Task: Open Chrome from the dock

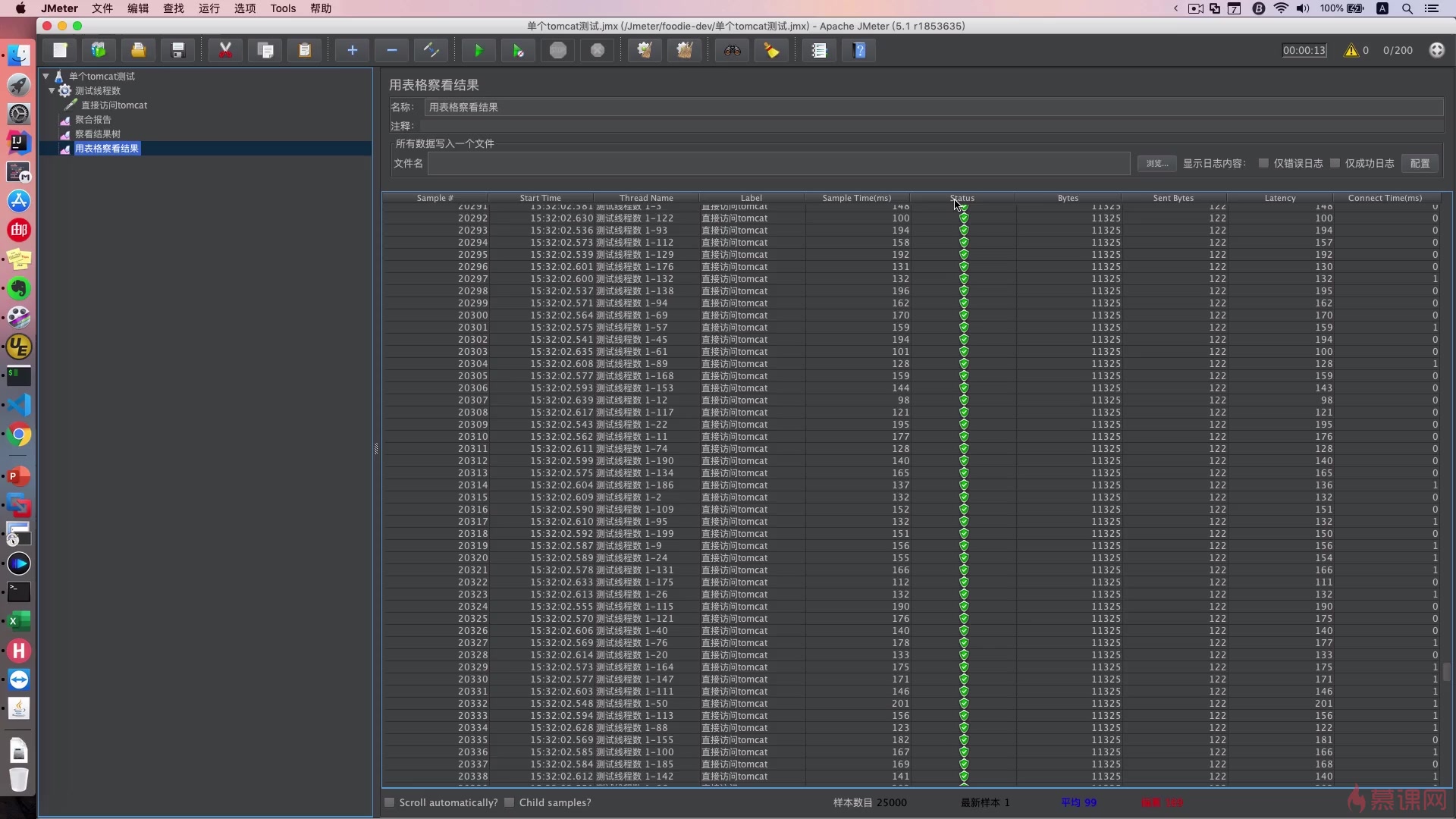Action: coord(19,435)
